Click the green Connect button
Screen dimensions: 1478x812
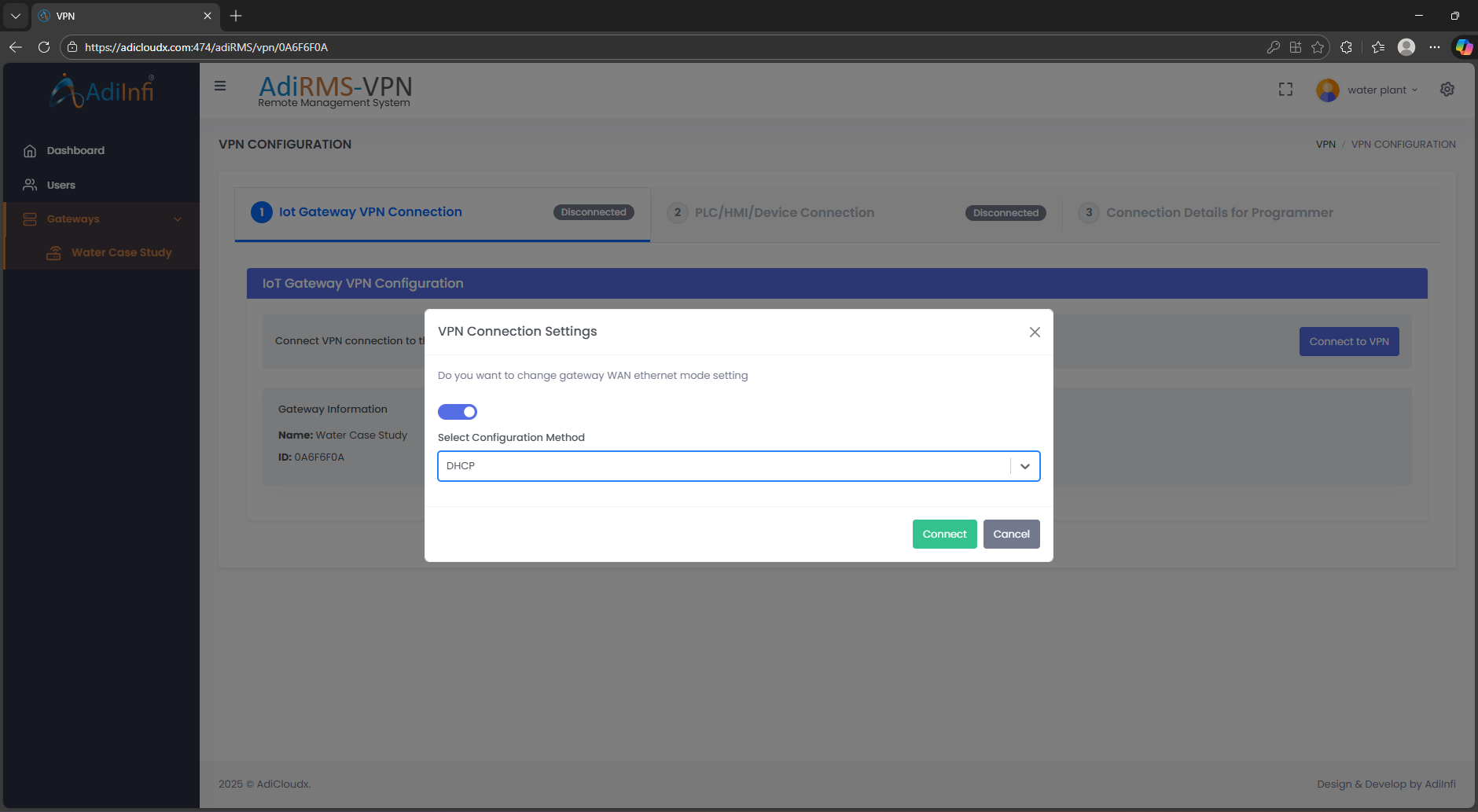tap(944, 535)
